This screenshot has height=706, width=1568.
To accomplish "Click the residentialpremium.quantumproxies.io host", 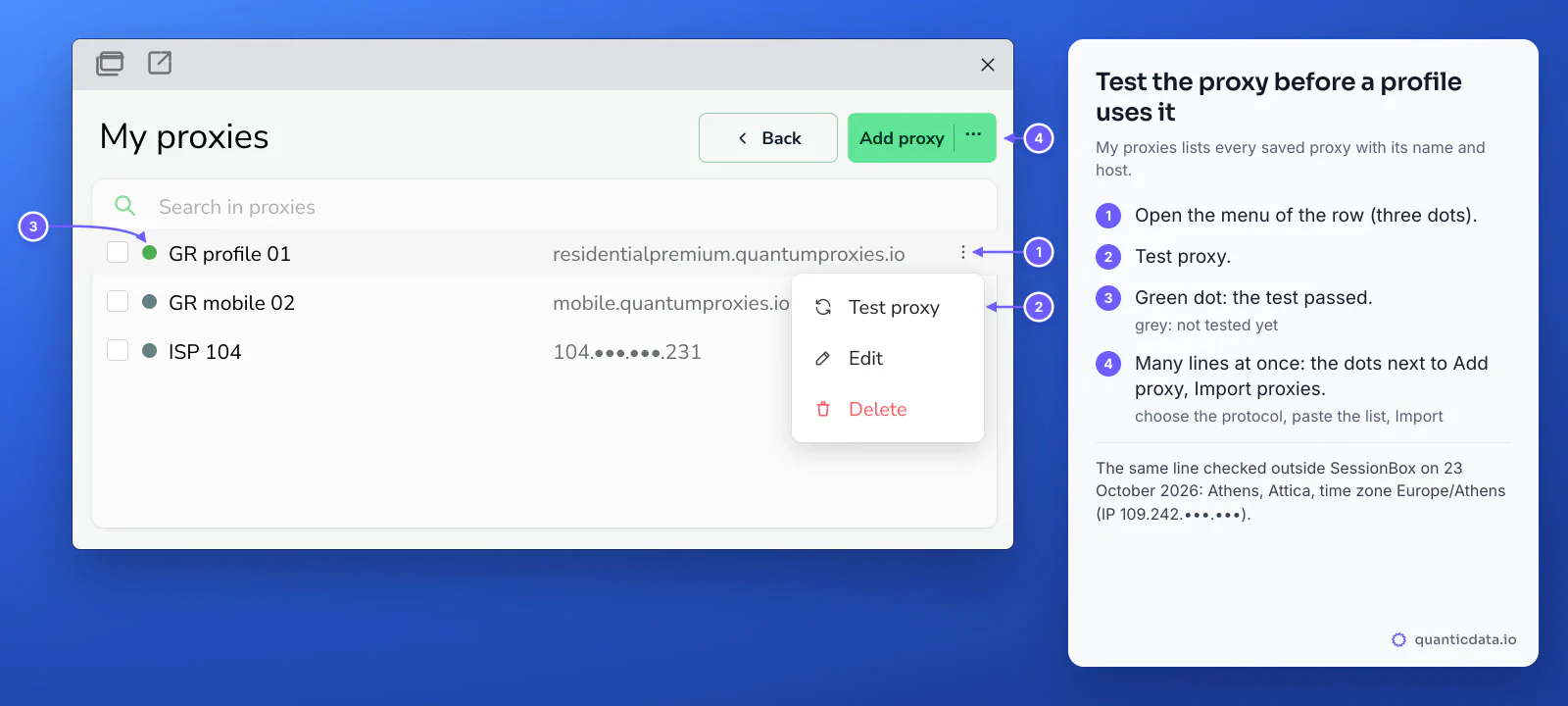I will coord(729,255).
